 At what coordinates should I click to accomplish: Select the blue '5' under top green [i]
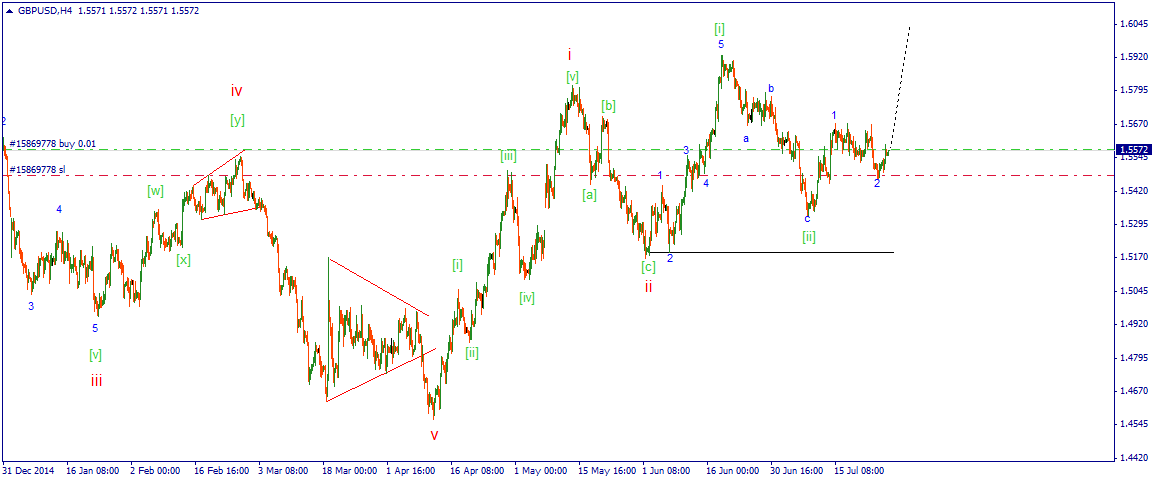click(x=721, y=44)
